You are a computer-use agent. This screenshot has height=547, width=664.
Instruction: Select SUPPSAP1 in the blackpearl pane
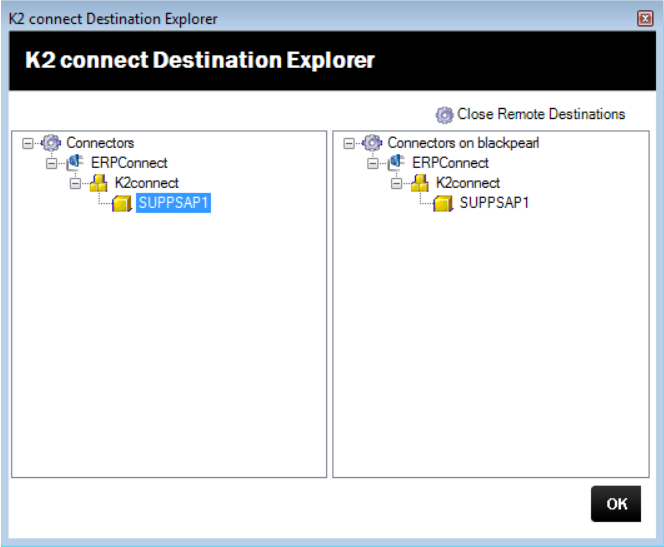(494, 203)
